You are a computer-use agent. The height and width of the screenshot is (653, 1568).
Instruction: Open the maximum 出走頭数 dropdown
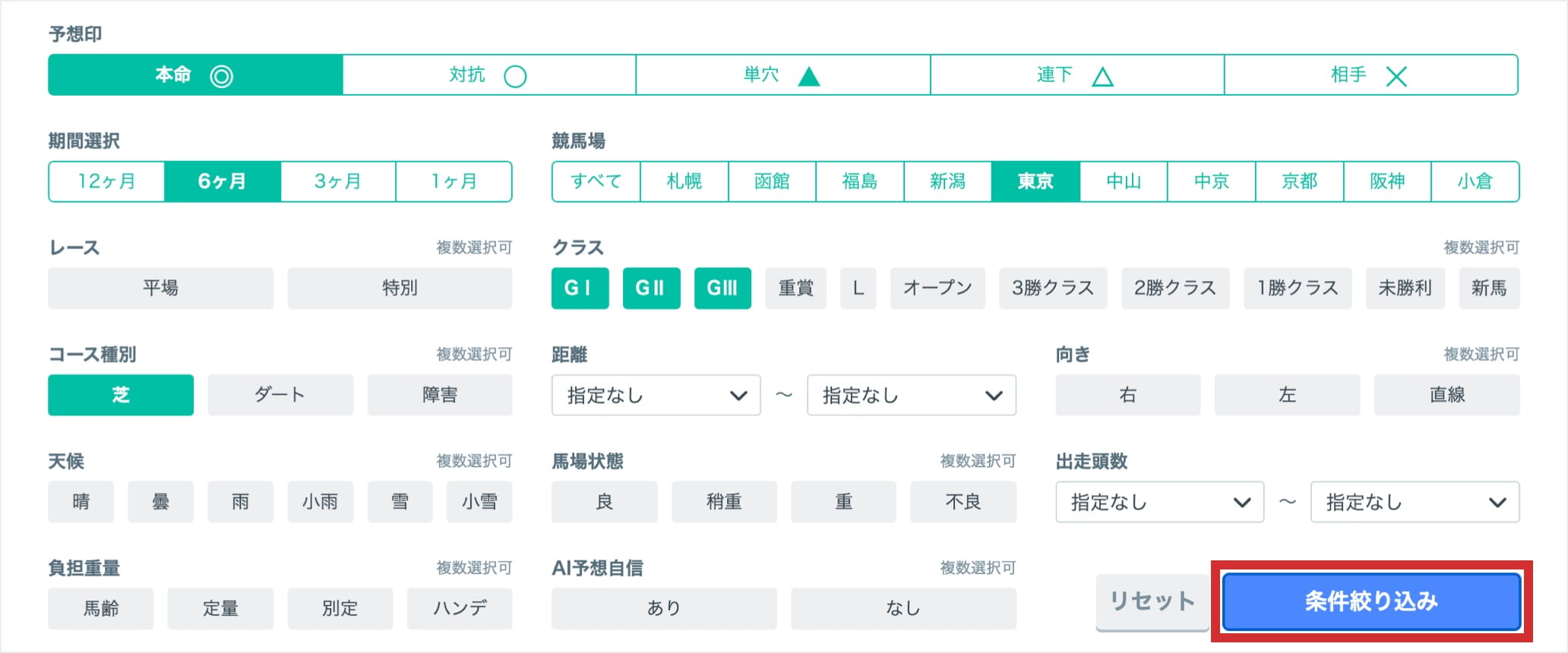(1415, 502)
